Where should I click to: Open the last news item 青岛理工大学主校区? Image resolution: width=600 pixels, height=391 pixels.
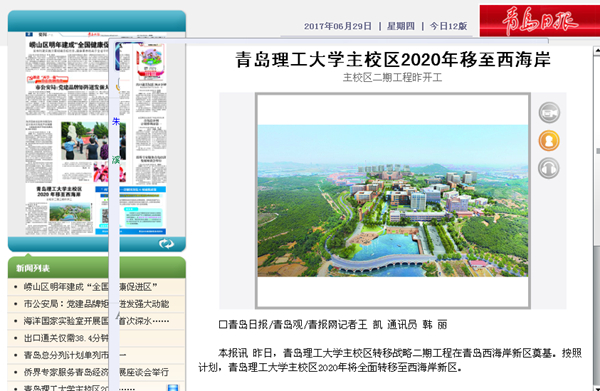(79, 387)
